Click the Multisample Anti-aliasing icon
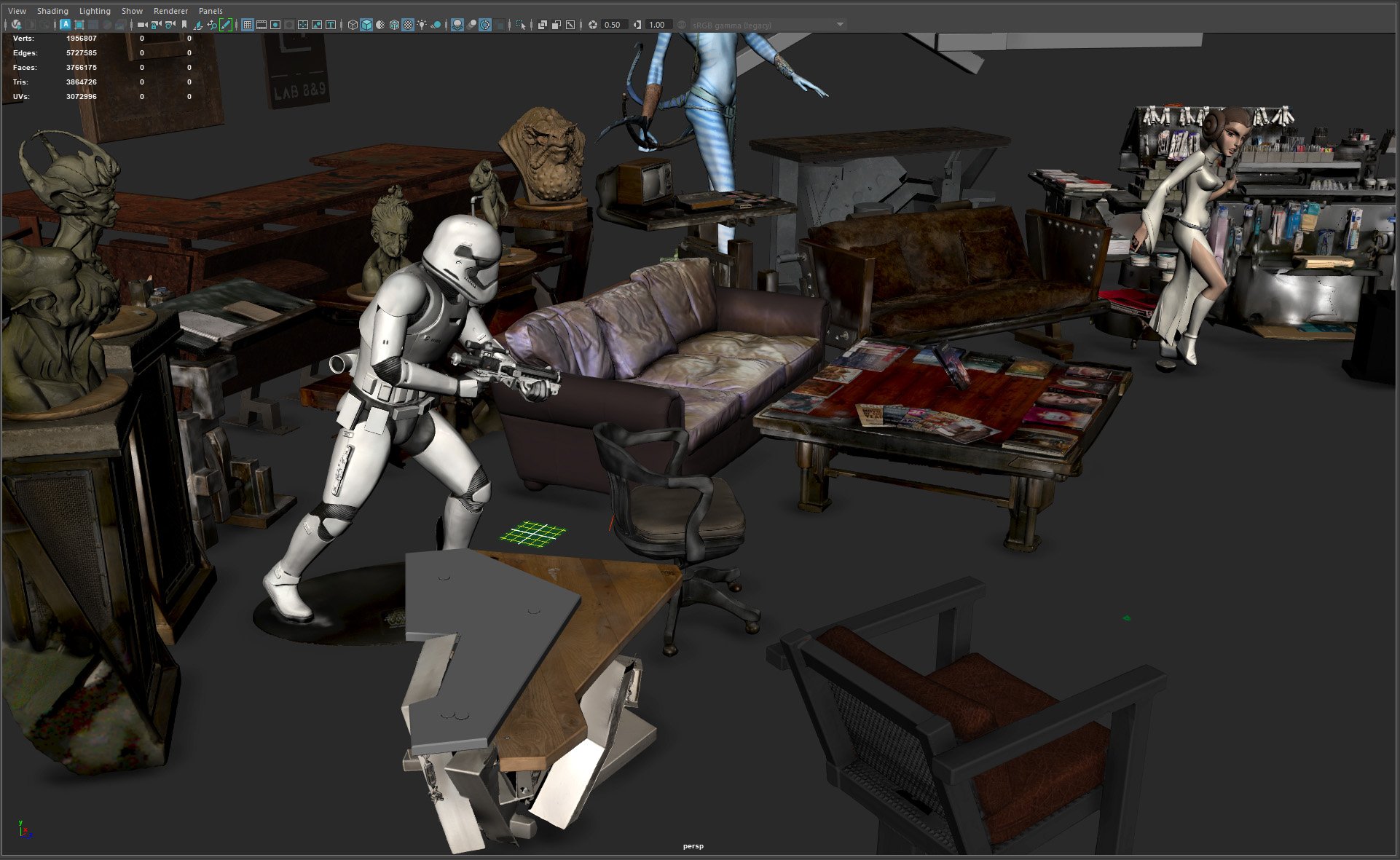Image resolution: width=1400 pixels, height=860 pixels. point(485,25)
